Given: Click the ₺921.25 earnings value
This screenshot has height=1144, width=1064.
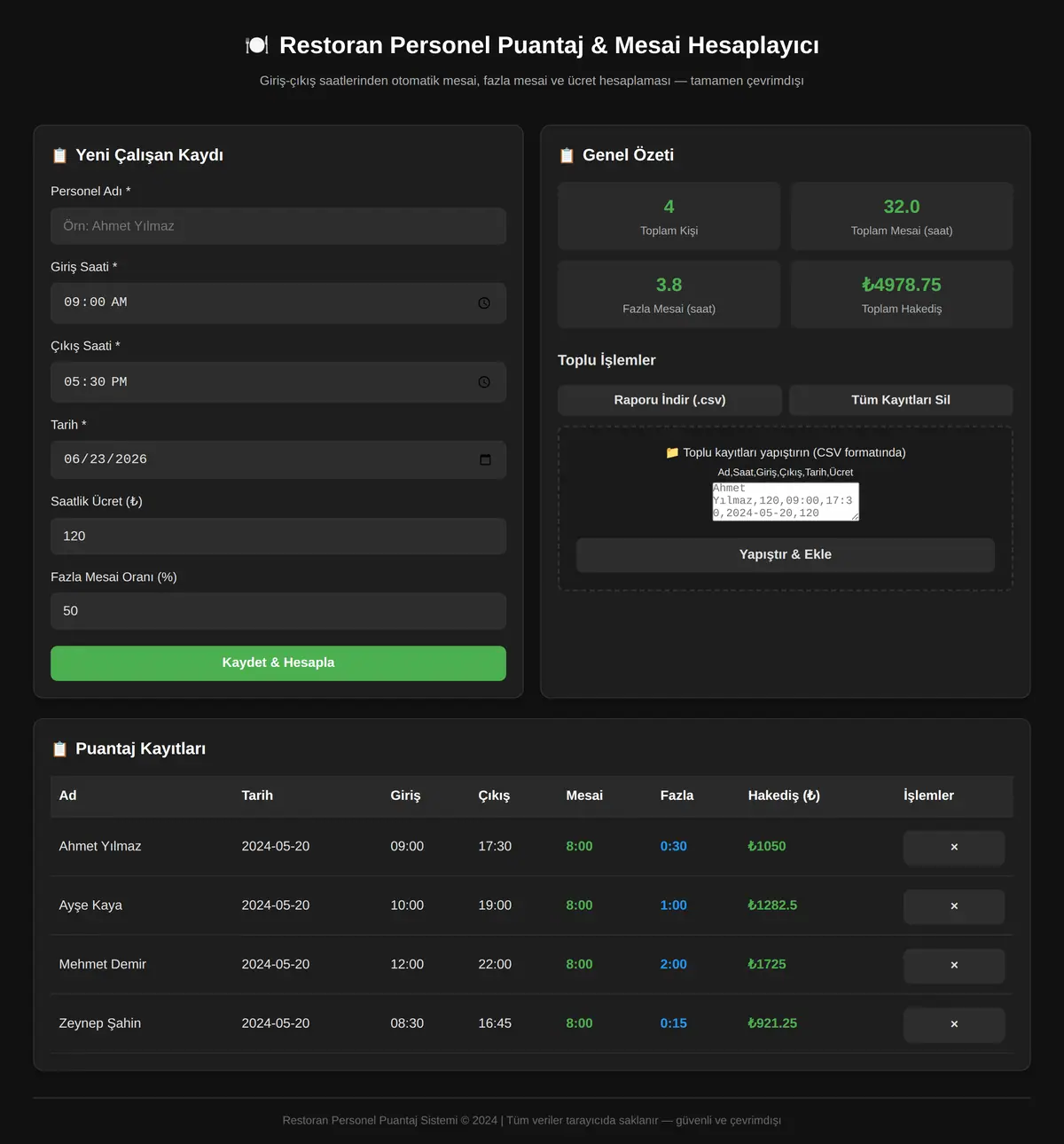Looking at the screenshot, I should pyautogui.click(x=772, y=1023).
